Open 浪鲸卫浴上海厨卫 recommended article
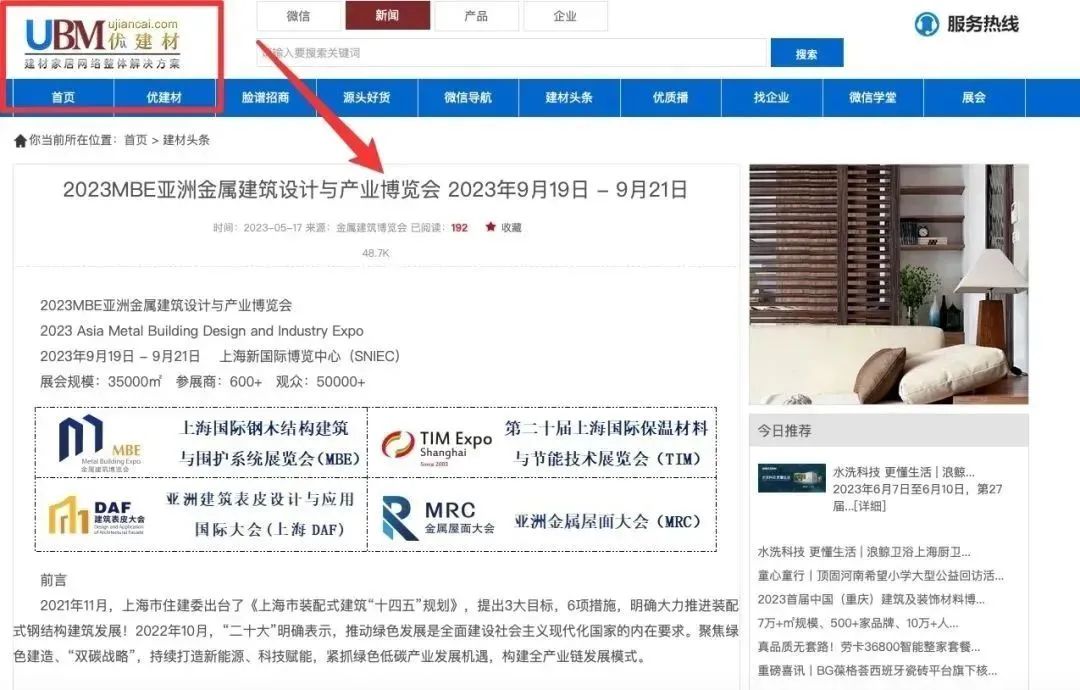The width and height of the screenshot is (1080, 690). coord(864,552)
